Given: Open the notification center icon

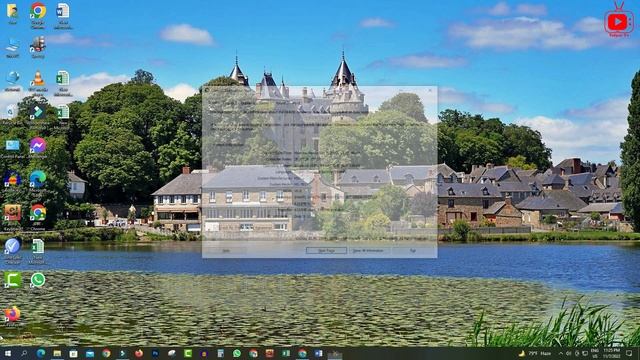Looking at the screenshot, I should point(629,353).
